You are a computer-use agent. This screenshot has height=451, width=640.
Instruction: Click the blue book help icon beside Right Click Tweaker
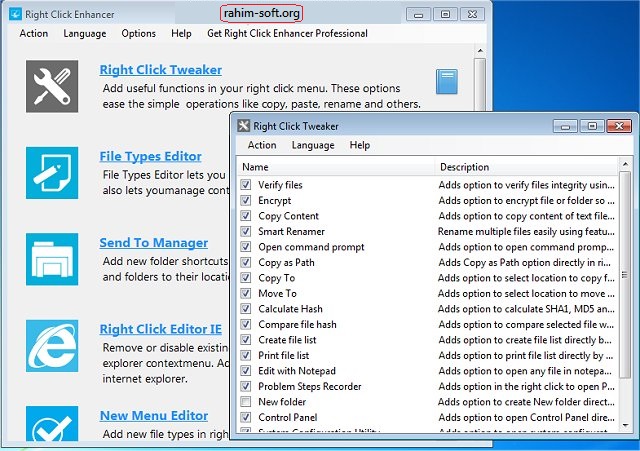(447, 82)
